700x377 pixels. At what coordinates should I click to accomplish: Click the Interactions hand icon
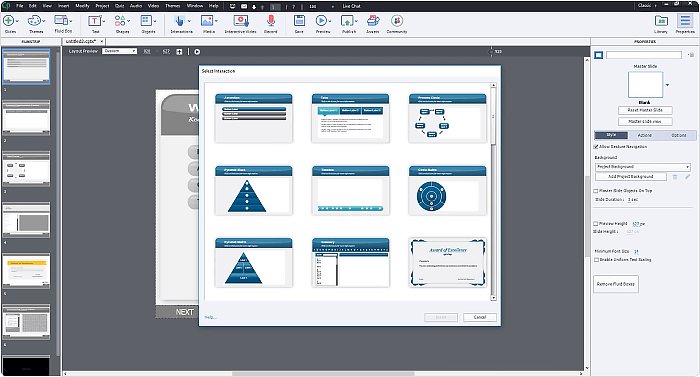pyautogui.click(x=179, y=21)
